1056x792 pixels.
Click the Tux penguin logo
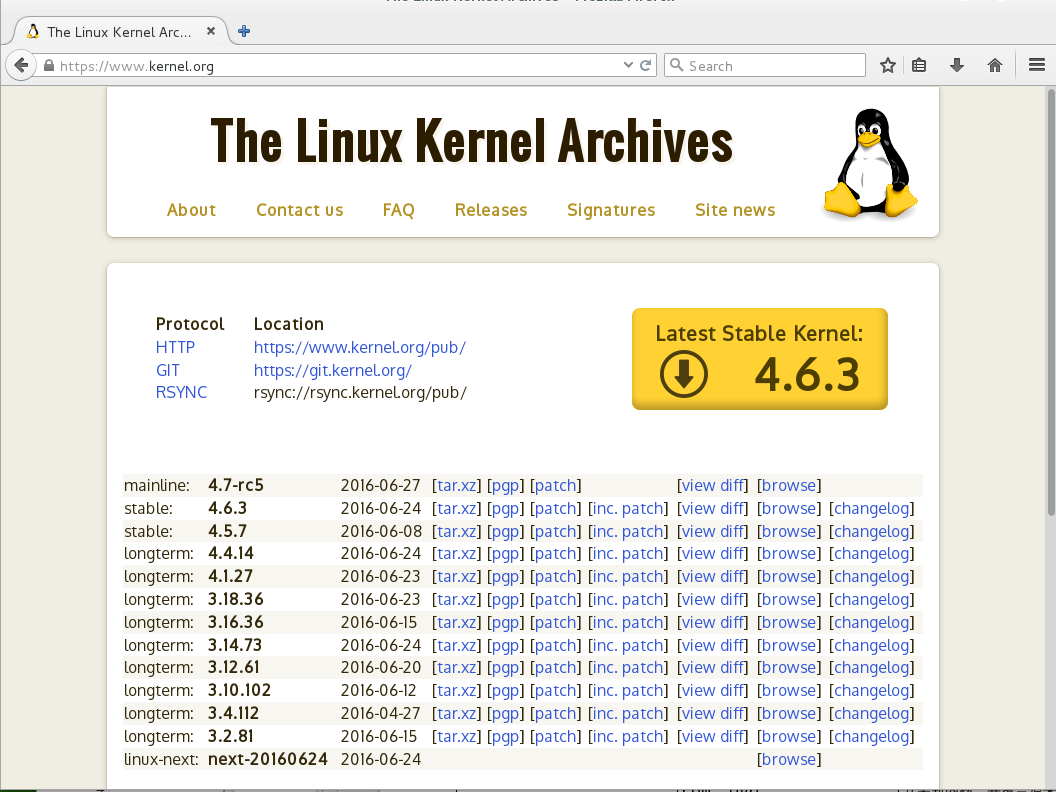pos(870,163)
